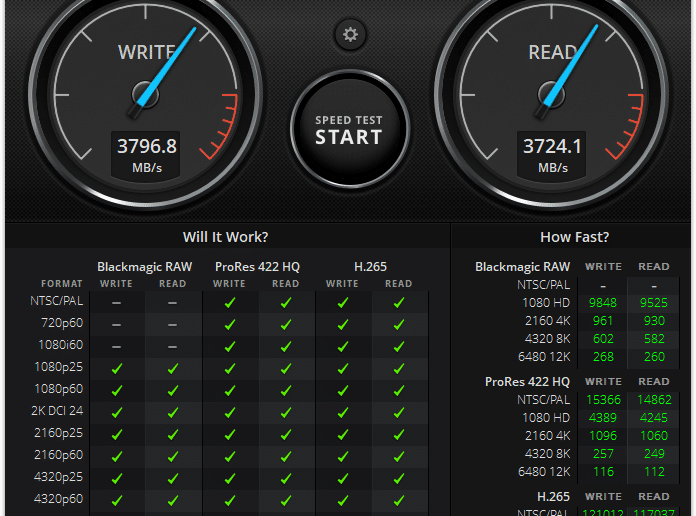Click the Blackmagic RAW write checkmark for 2160p60
The height and width of the screenshot is (516, 696).
[117, 456]
